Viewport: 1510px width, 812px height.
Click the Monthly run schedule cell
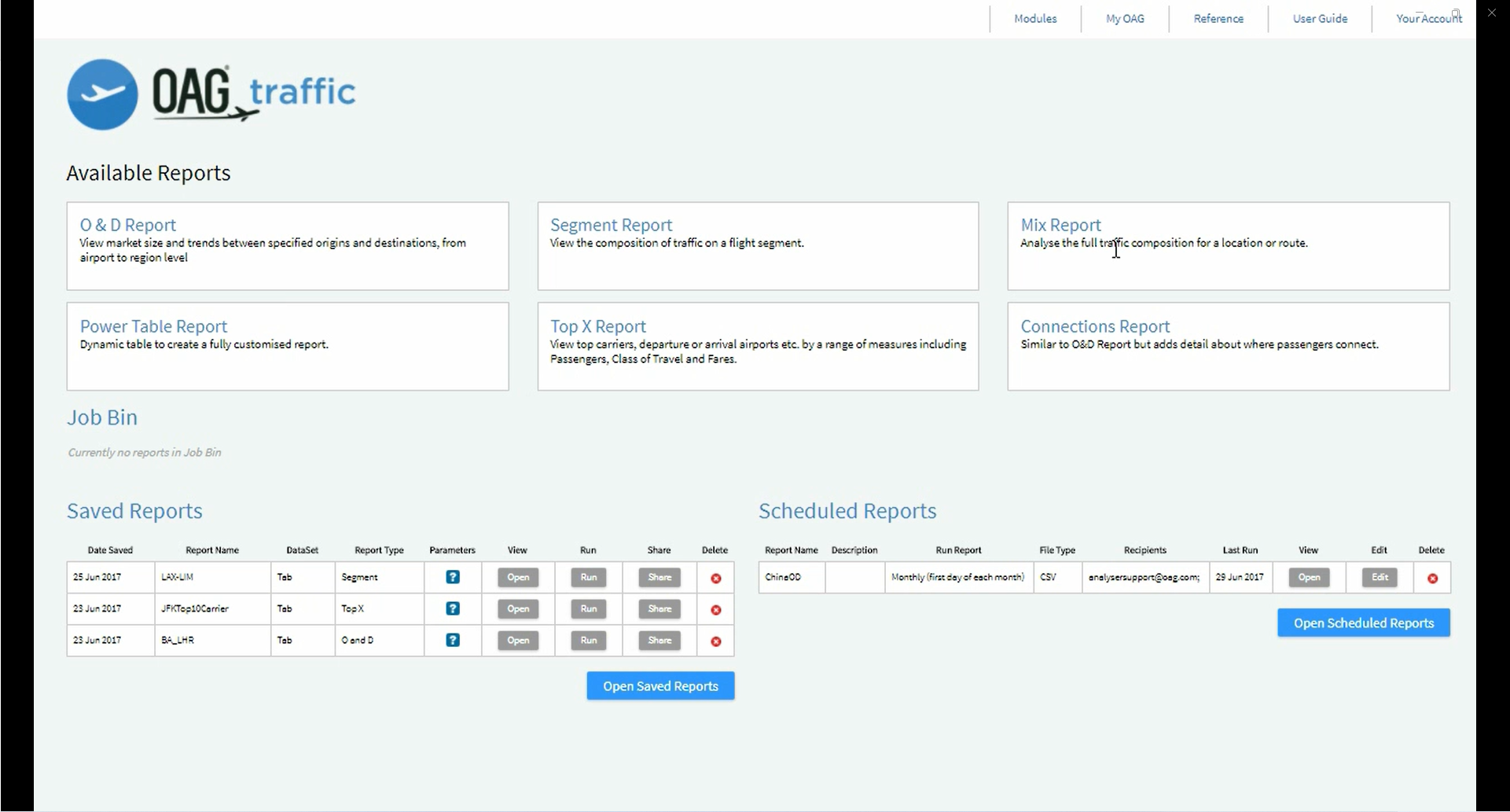click(x=959, y=578)
